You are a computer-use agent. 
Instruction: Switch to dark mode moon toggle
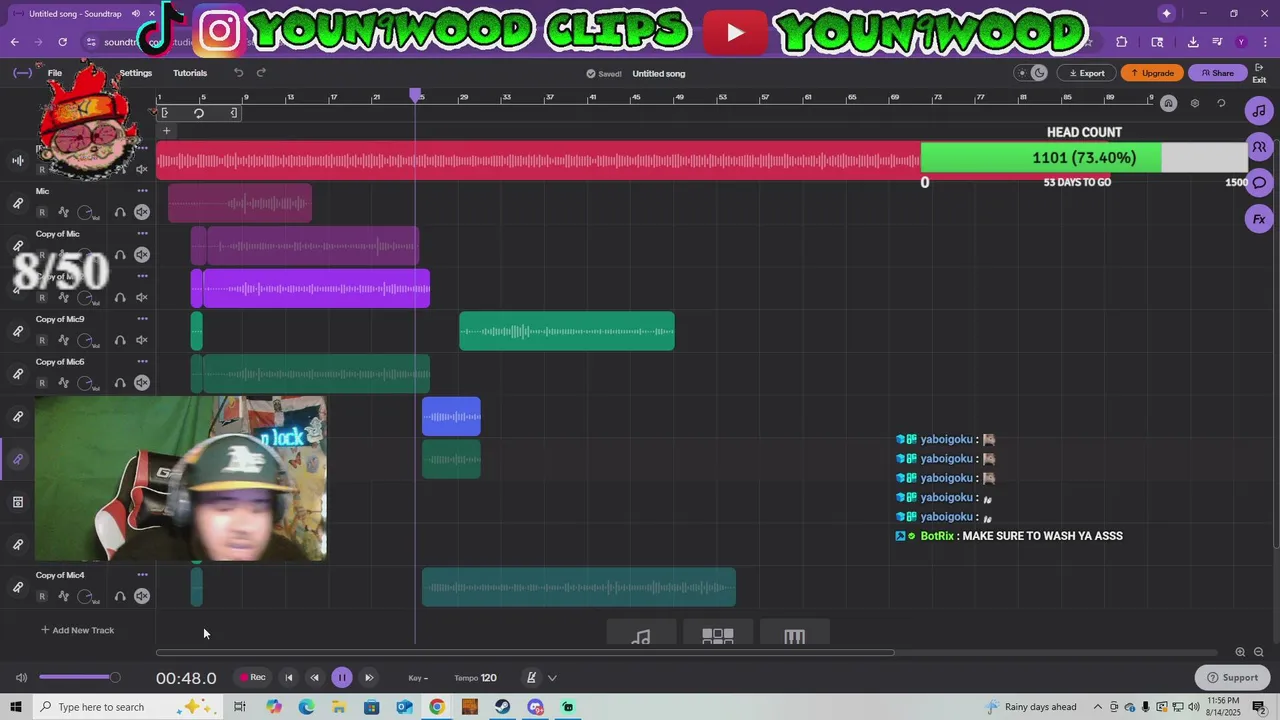[x=1039, y=72]
